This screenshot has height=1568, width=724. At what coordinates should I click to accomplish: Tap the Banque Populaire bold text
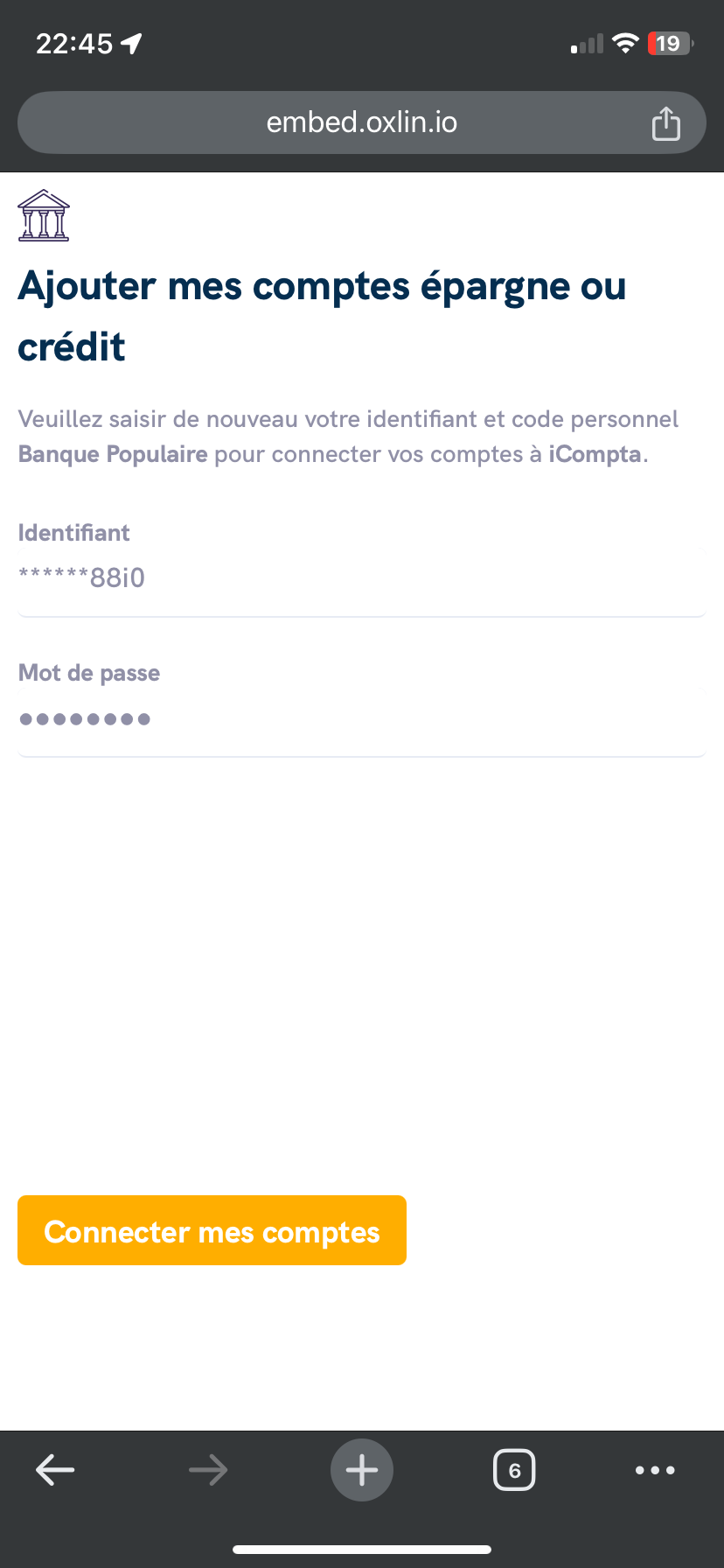(x=113, y=454)
